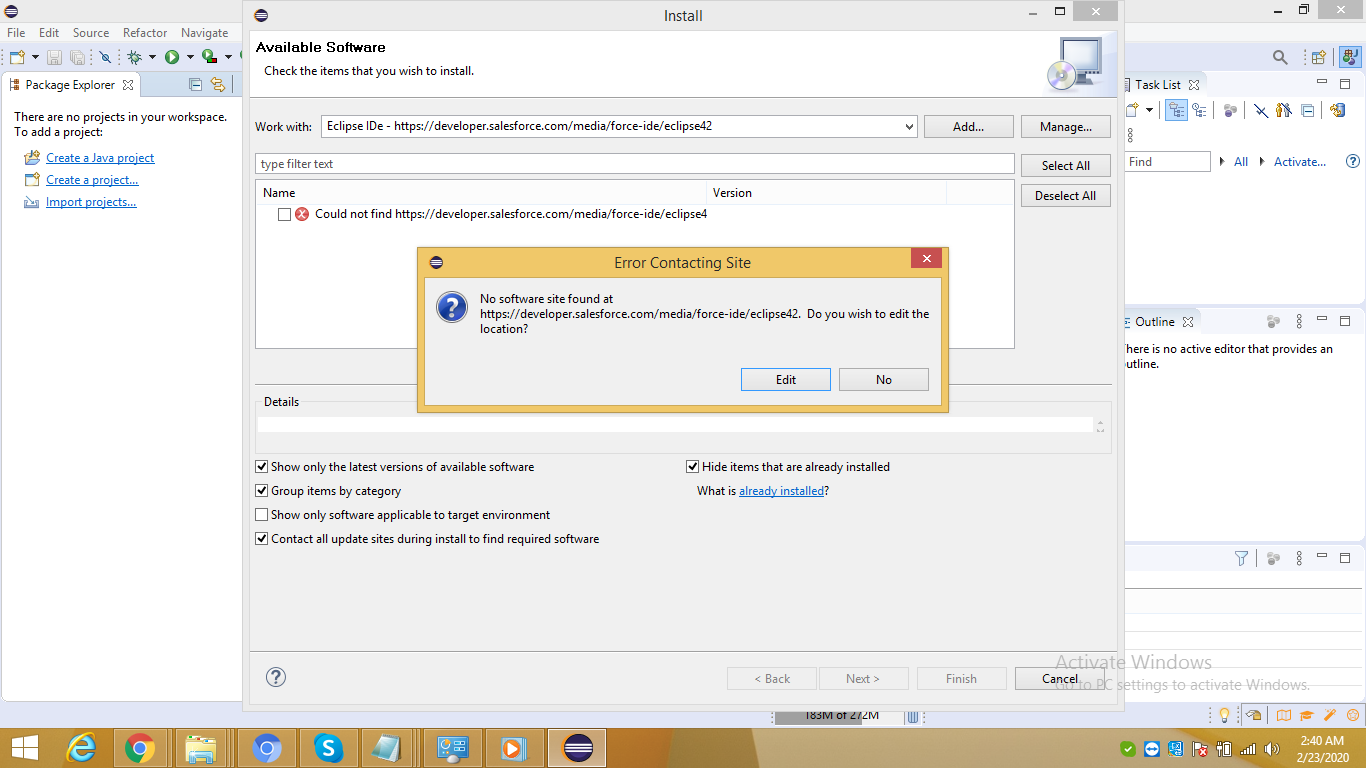This screenshot has width=1366, height=768.
Task: Click the Open Perspective icon
Action: [1318, 57]
